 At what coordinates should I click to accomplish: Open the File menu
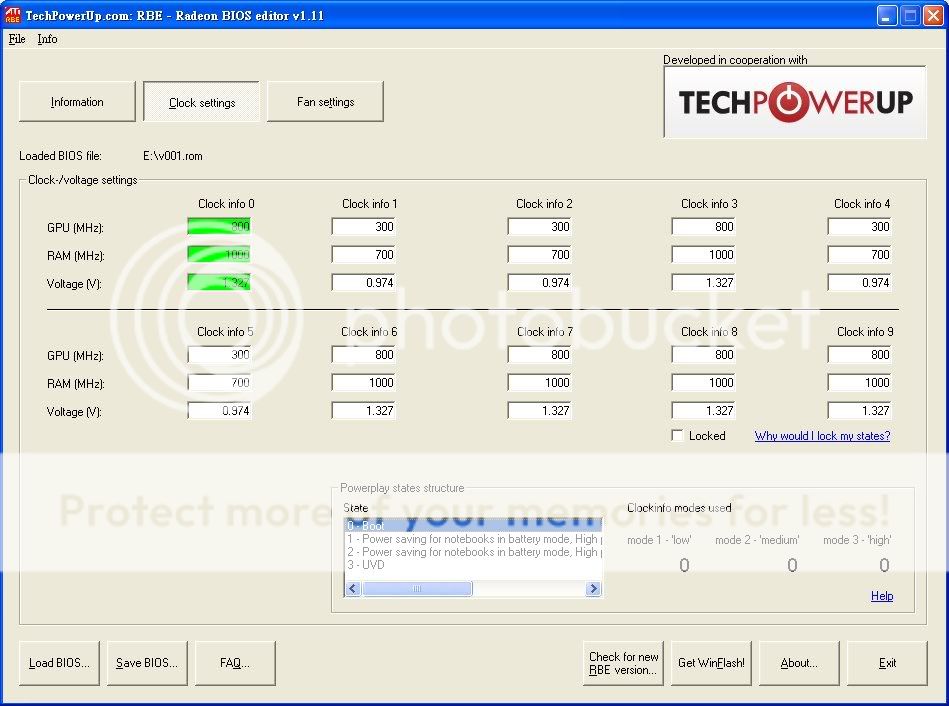point(17,39)
